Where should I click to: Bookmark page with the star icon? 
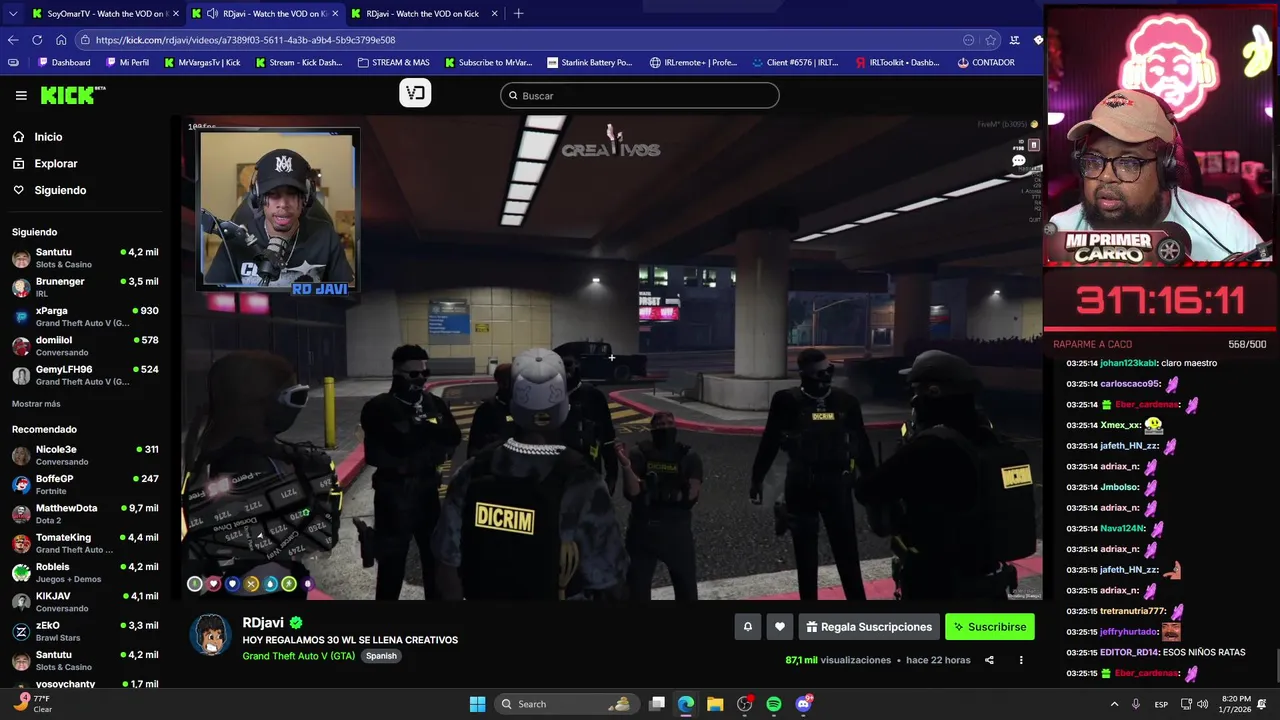point(991,40)
